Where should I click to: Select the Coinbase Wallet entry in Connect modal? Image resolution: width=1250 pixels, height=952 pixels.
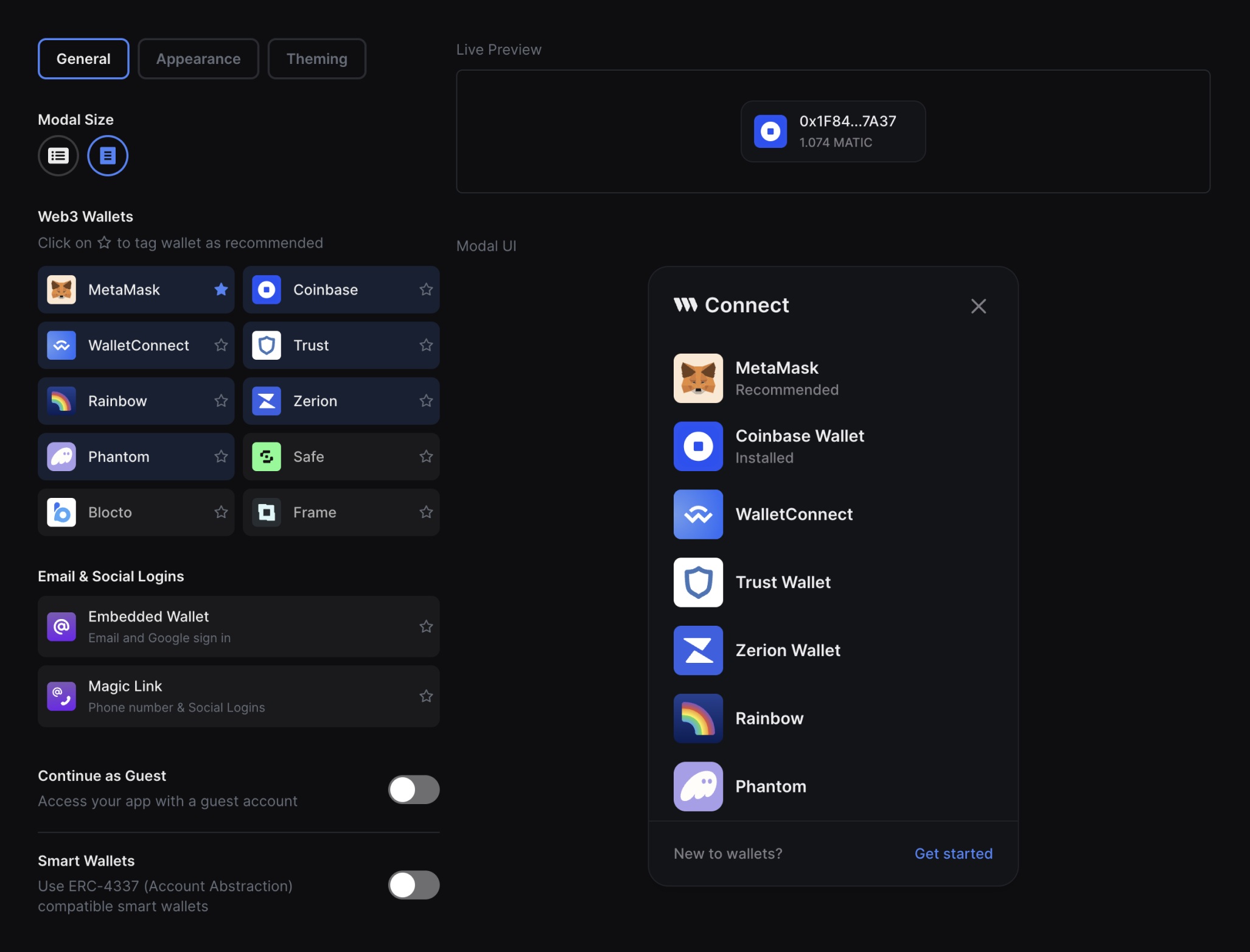800,446
